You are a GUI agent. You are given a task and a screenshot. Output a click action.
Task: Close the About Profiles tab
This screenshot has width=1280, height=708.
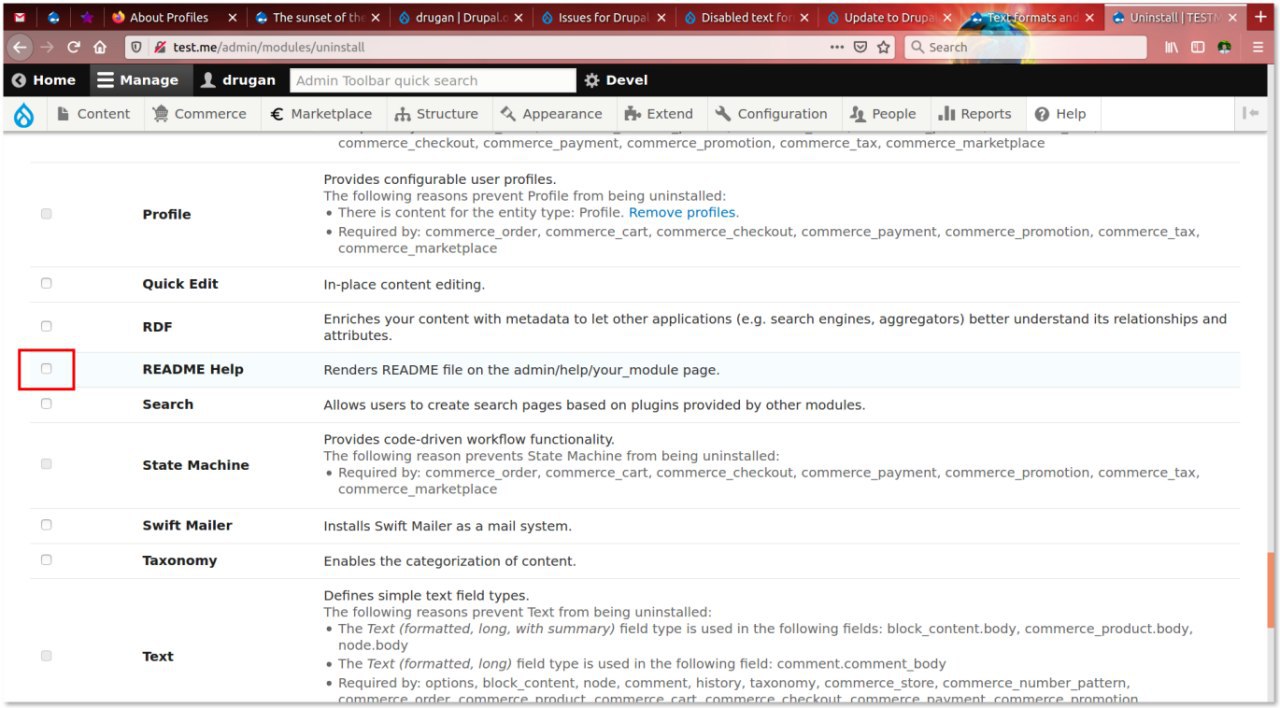pyautogui.click(x=232, y=18)
